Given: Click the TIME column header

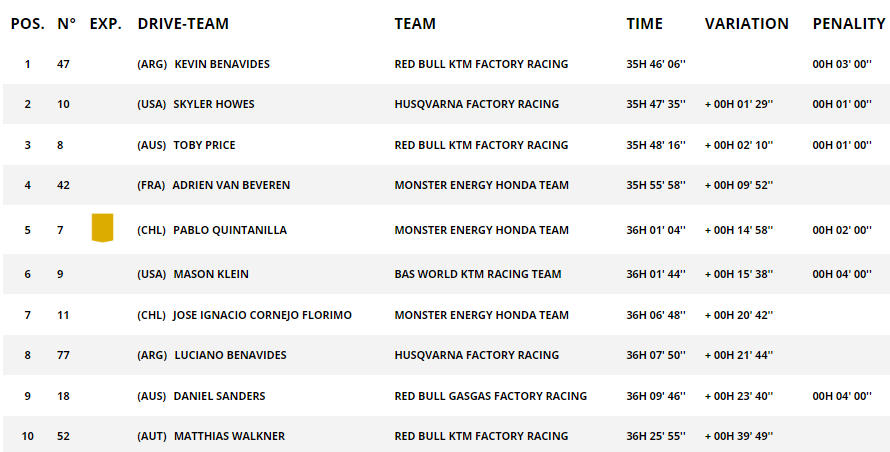Looking at the screenshot, I should (644, 24).
